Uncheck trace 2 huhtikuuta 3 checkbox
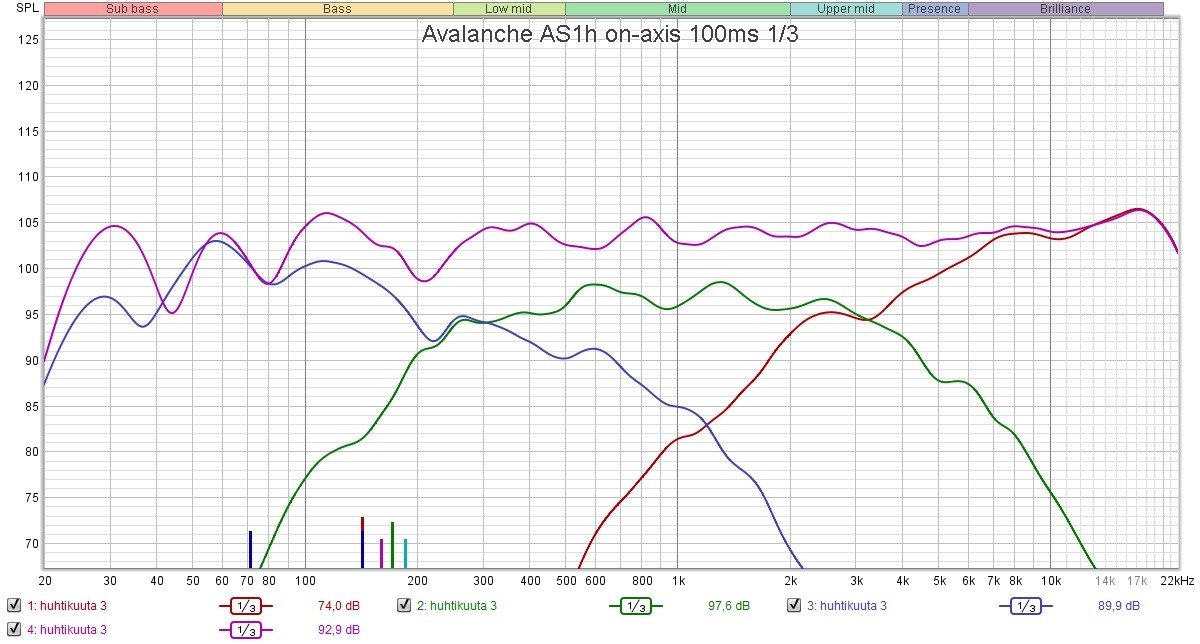Screen dimensions: 1200x644 pos(403,605)
